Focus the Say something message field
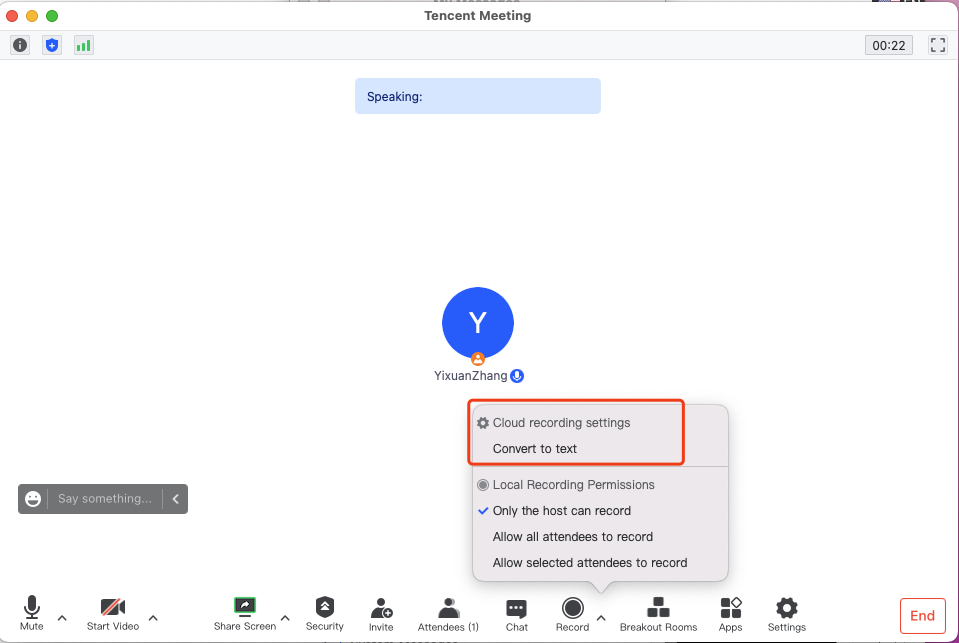The image size is (959, 643). (105, 499)
